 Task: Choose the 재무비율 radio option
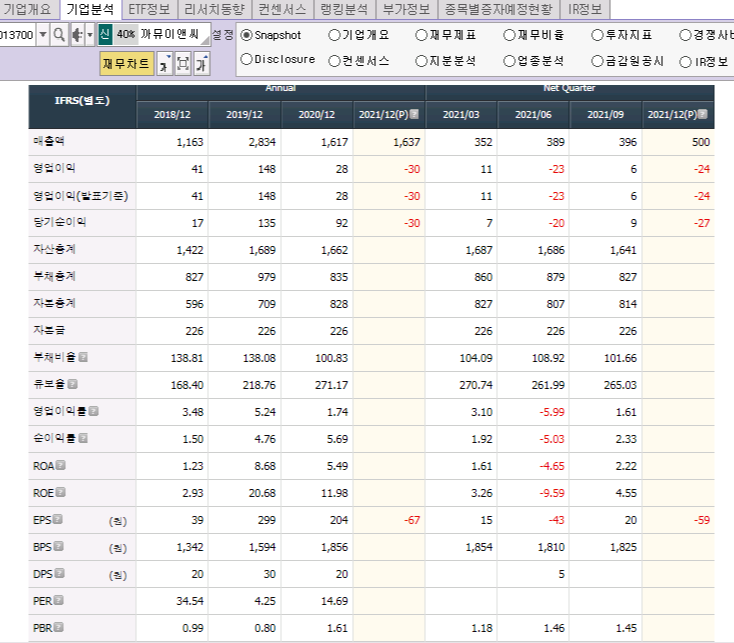pos(509,35)
